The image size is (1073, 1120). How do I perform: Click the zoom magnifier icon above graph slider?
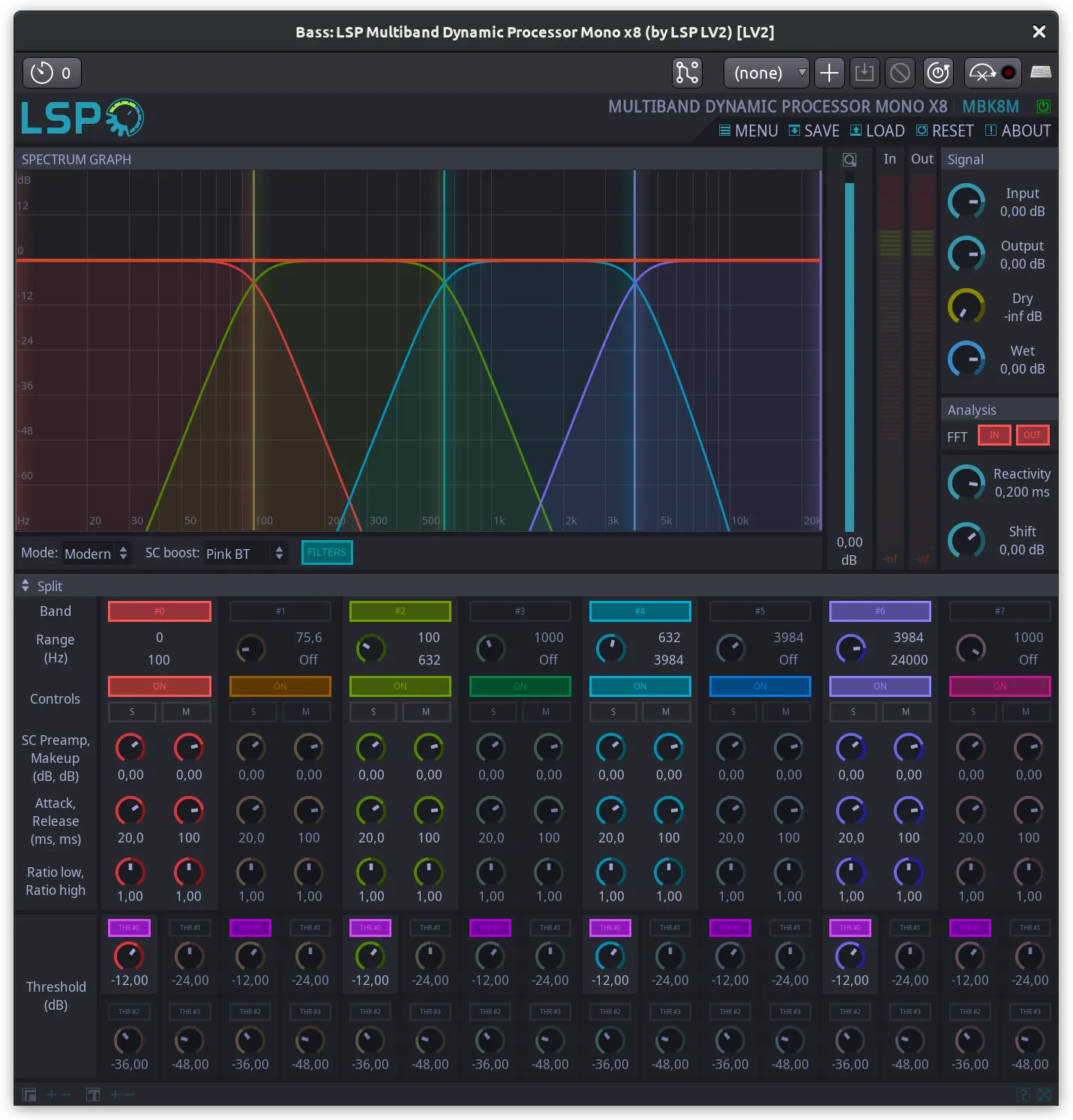coord(850,160)
